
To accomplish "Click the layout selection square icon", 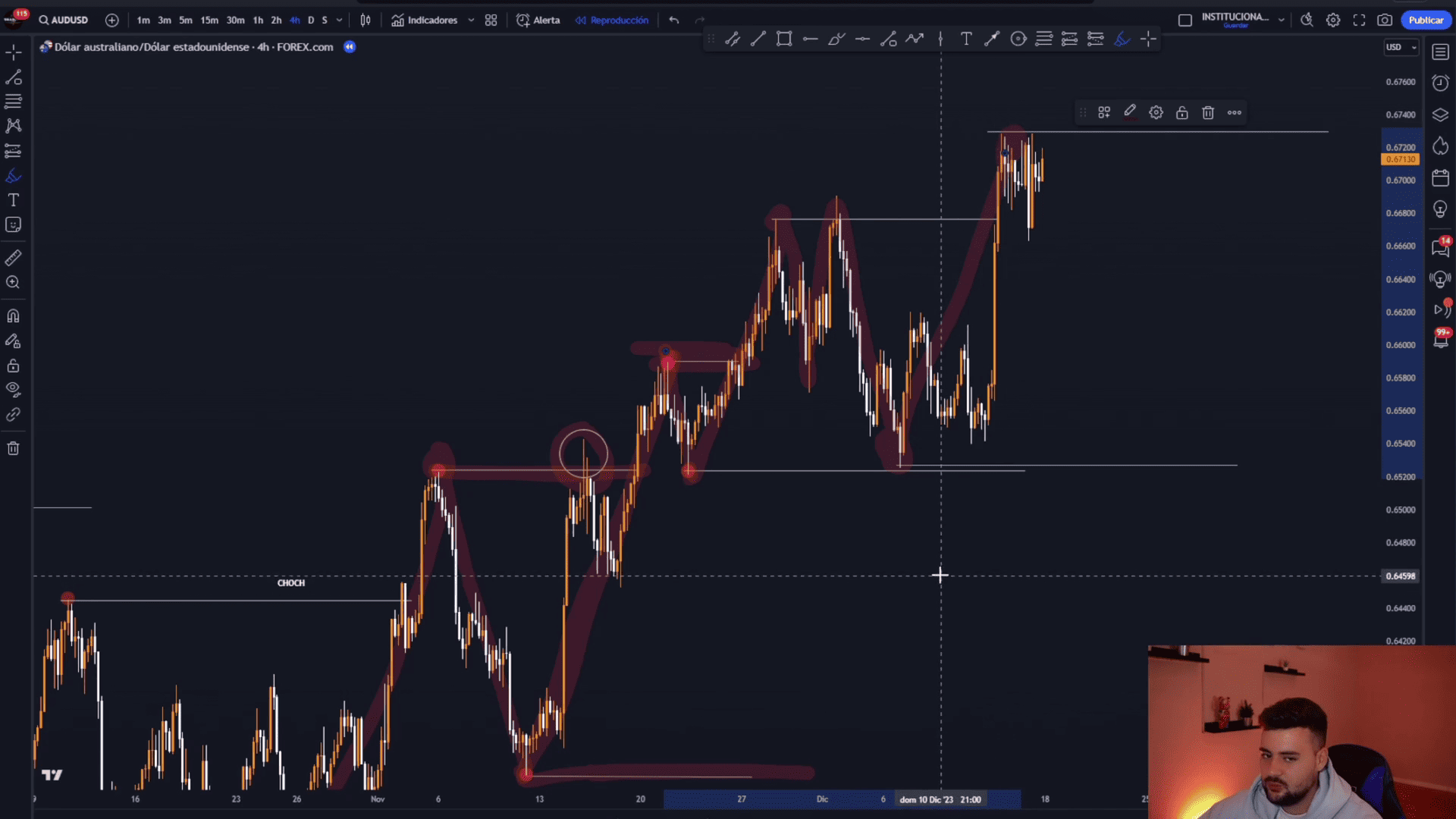I will [1185, 20].
